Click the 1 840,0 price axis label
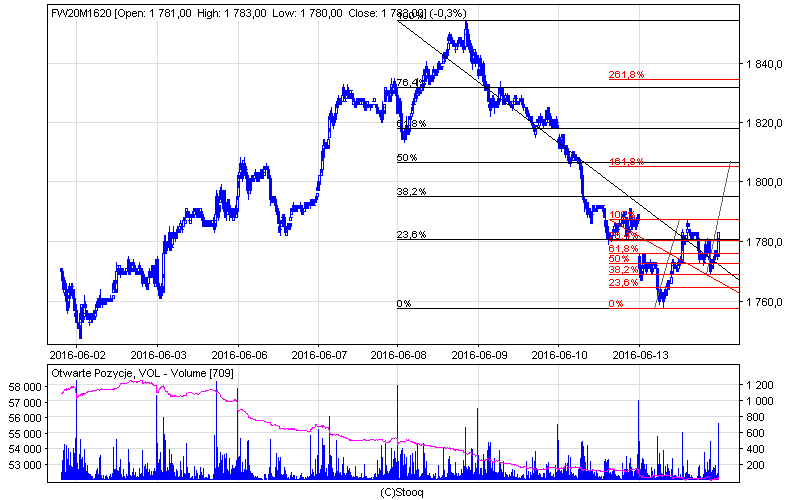This screenshot has height=500, width=800. coord(764,64)
